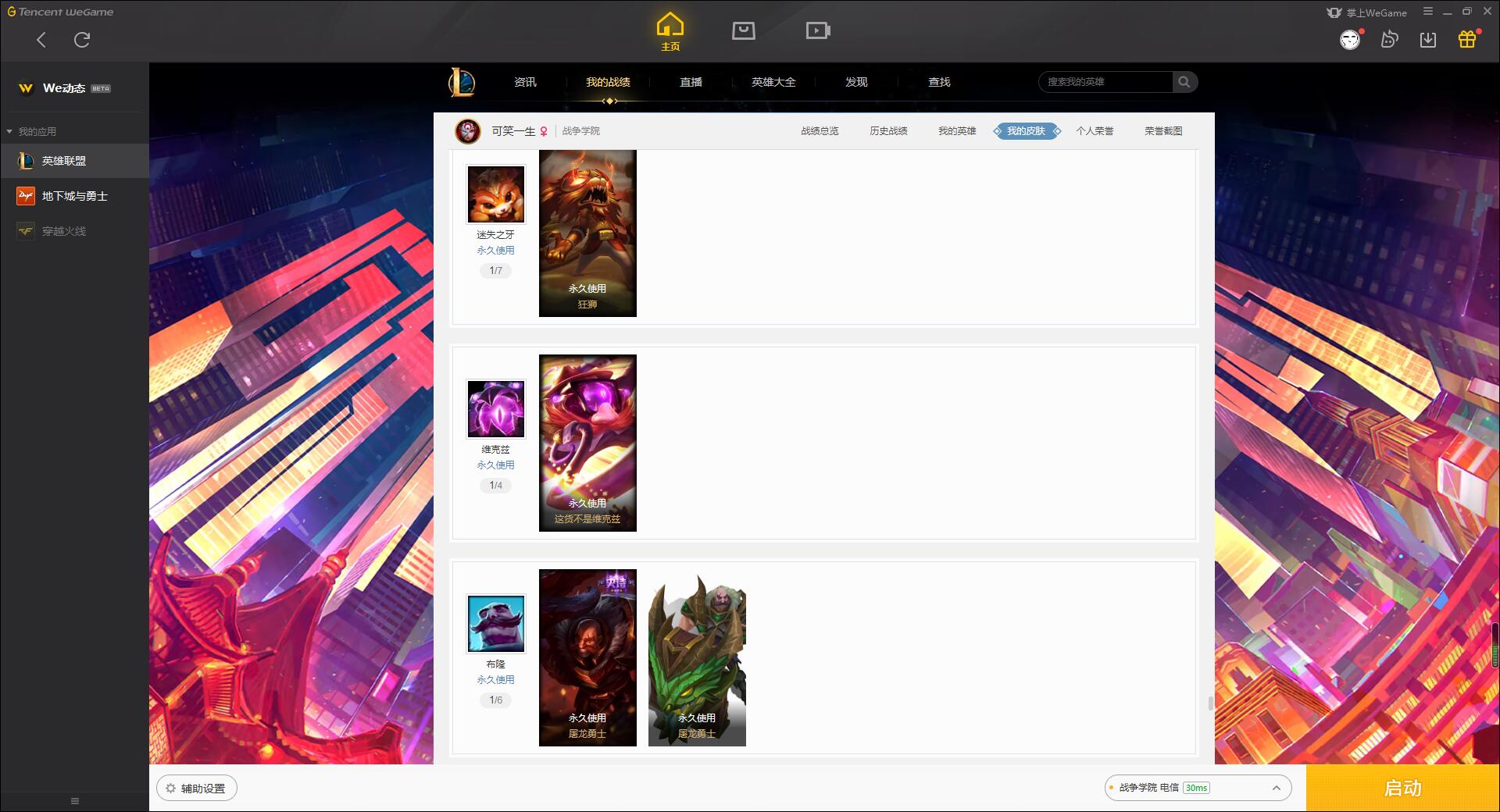Expand the 战争学院 电信 server dropdown

coord(1198,788)
